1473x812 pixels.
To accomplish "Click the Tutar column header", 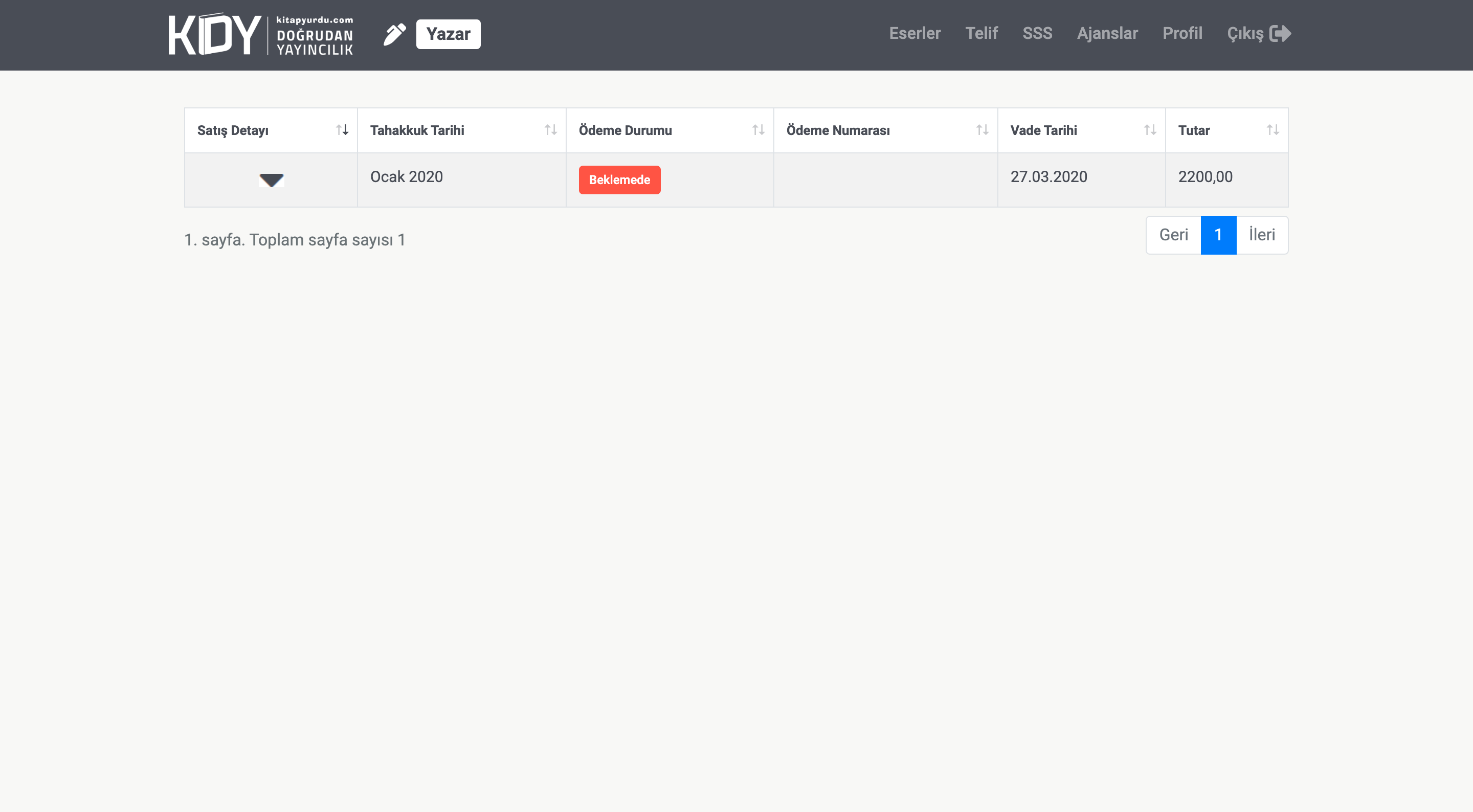I will tap(1226, 130).
